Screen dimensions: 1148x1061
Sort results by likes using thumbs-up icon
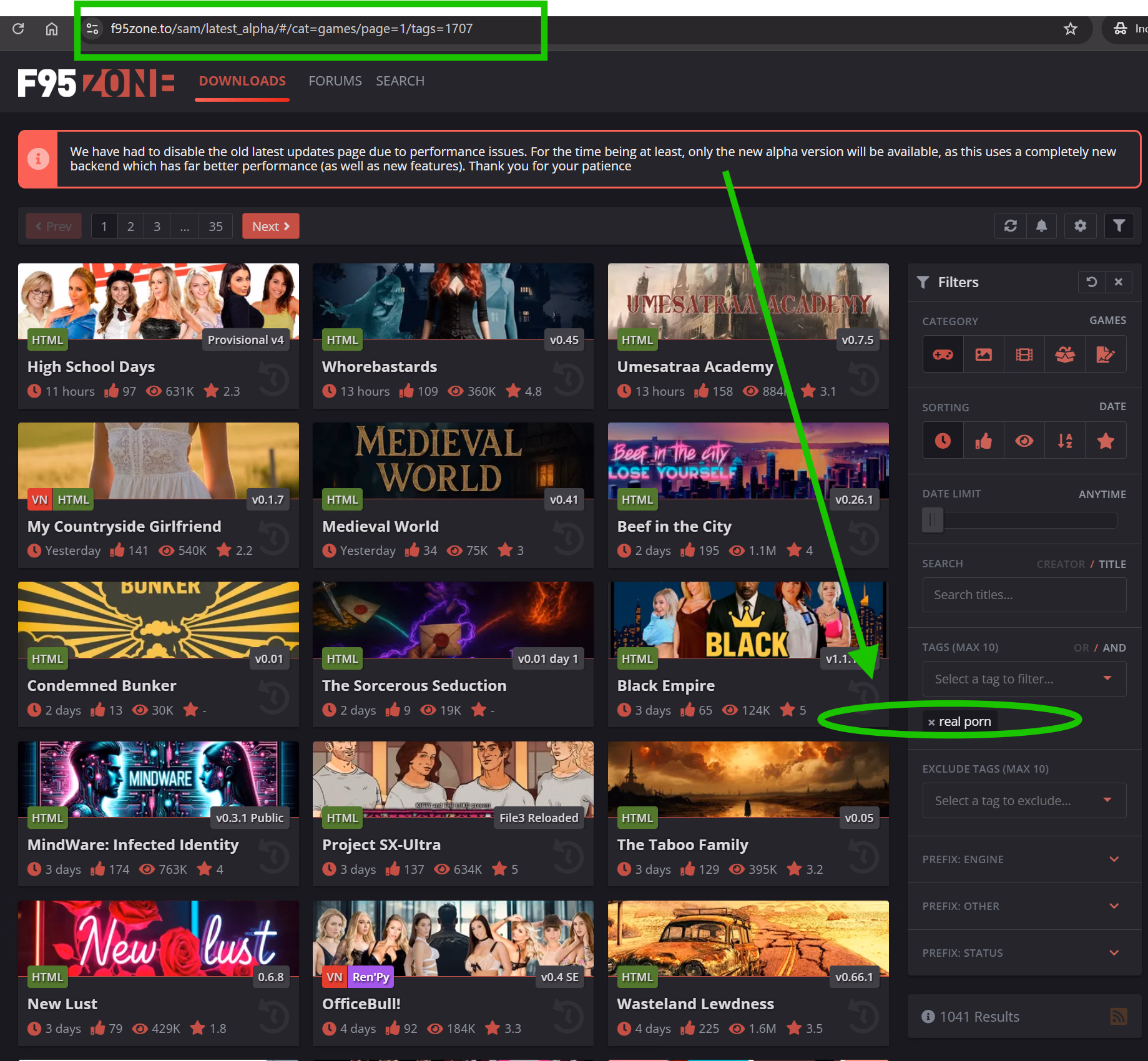click(x=983, y=441)
